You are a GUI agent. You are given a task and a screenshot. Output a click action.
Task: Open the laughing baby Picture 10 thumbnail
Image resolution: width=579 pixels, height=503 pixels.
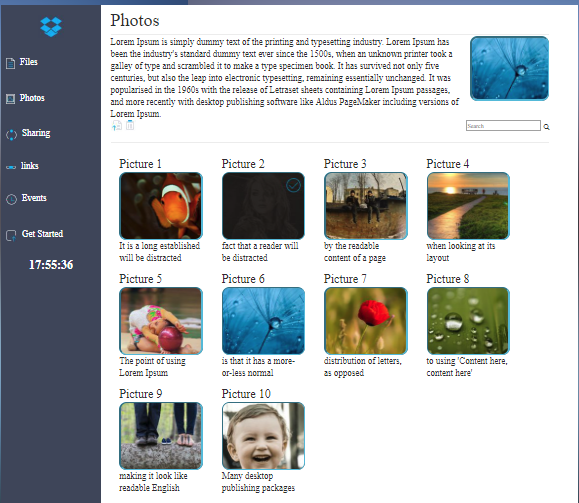click(x=263, y=436)
